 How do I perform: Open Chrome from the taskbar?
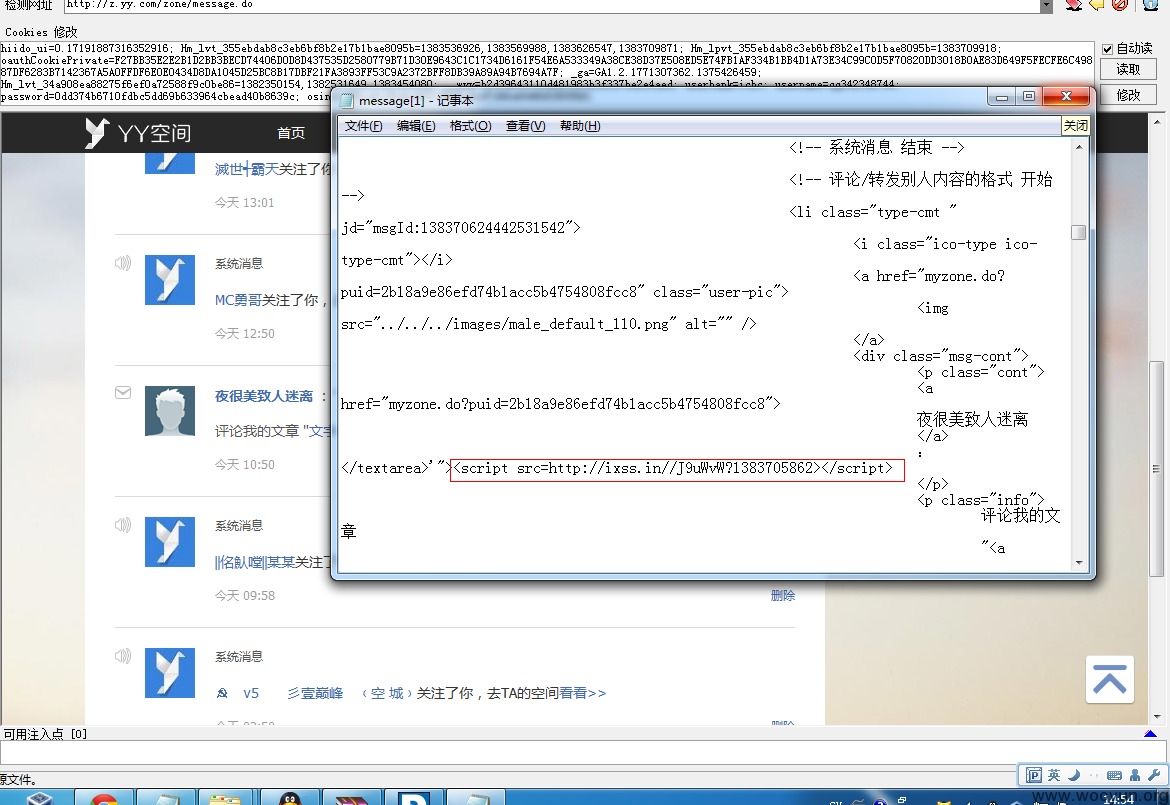(x=104, y=798)
